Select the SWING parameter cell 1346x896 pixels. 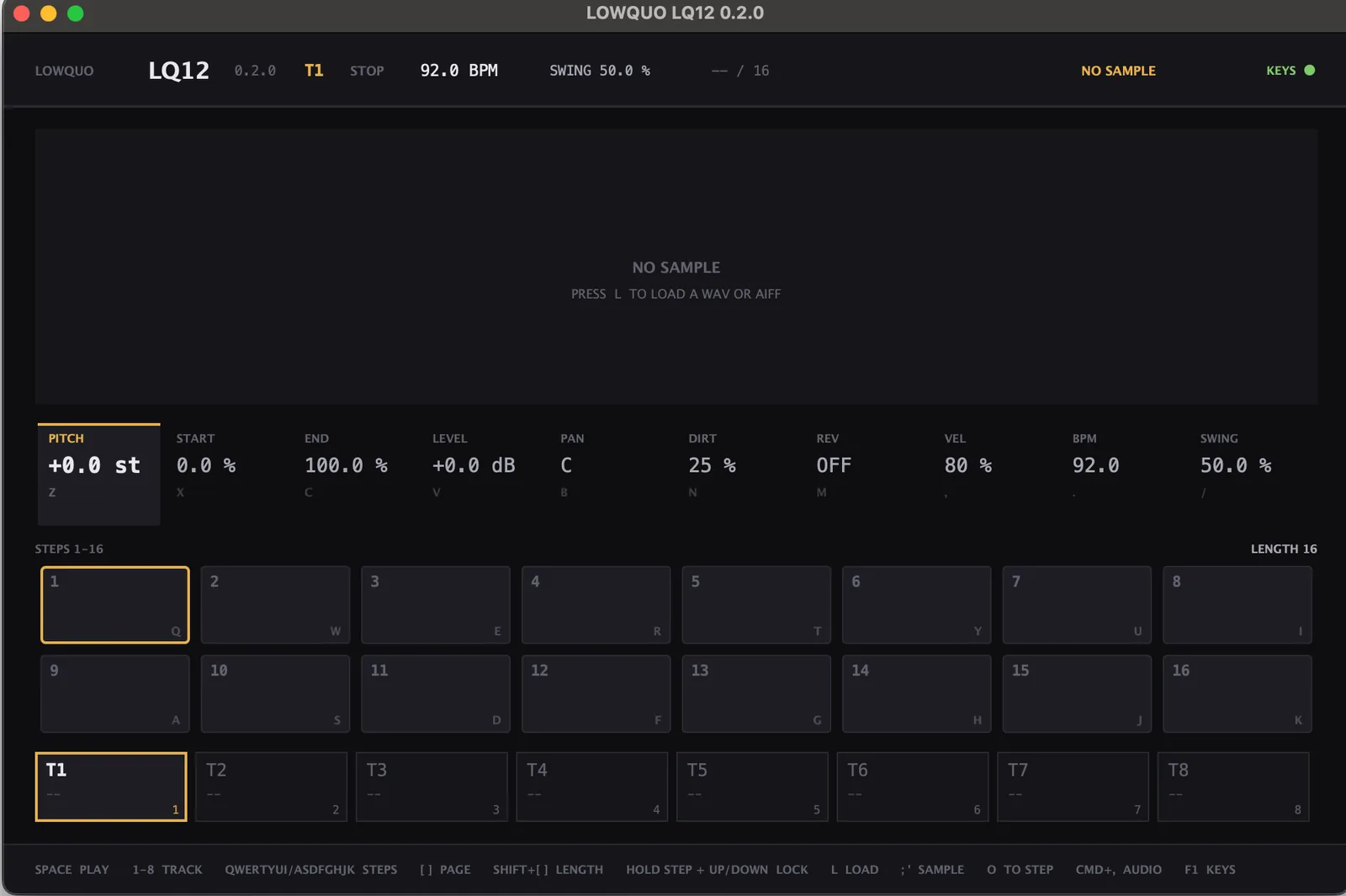[x=1251, y=475]
